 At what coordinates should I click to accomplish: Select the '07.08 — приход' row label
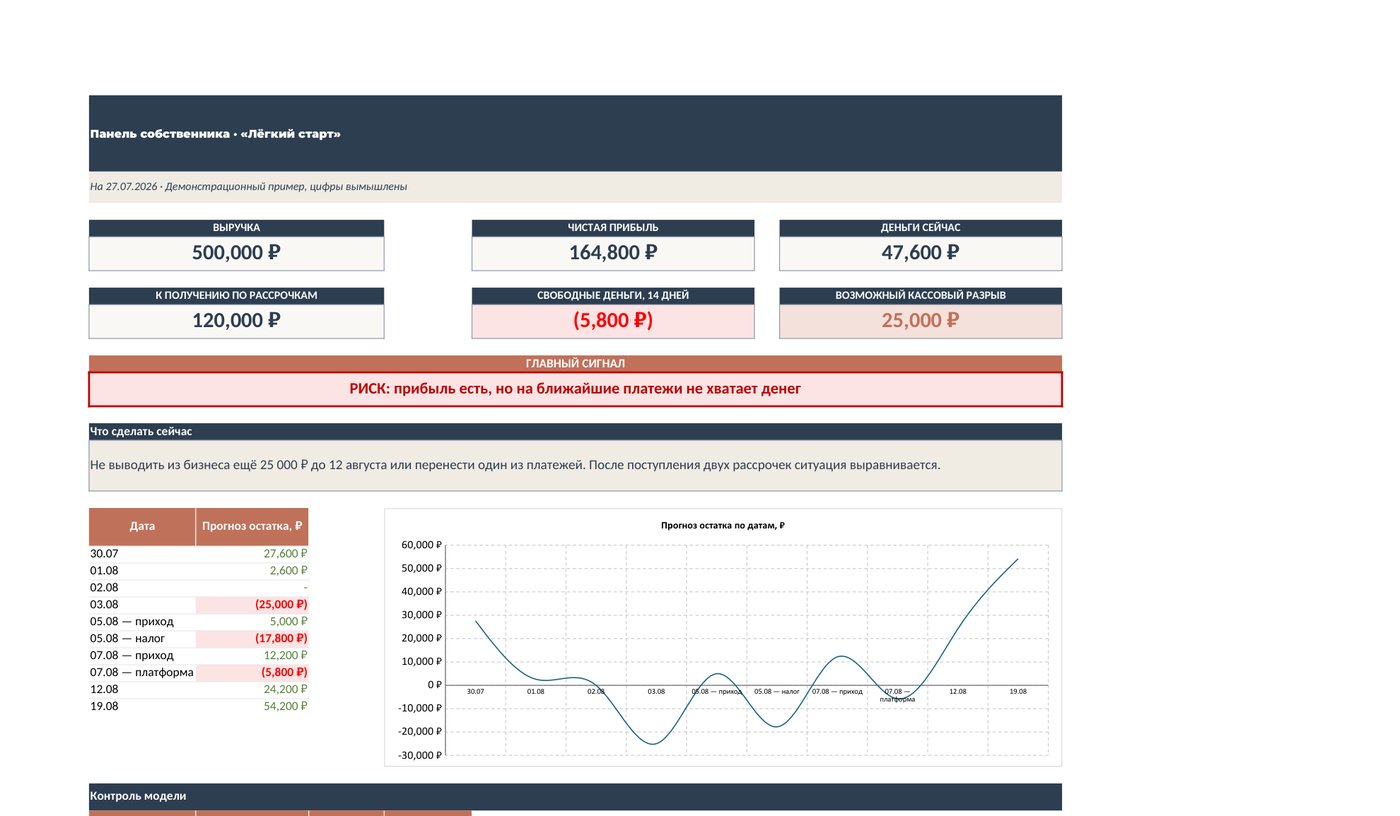[142, 656]
